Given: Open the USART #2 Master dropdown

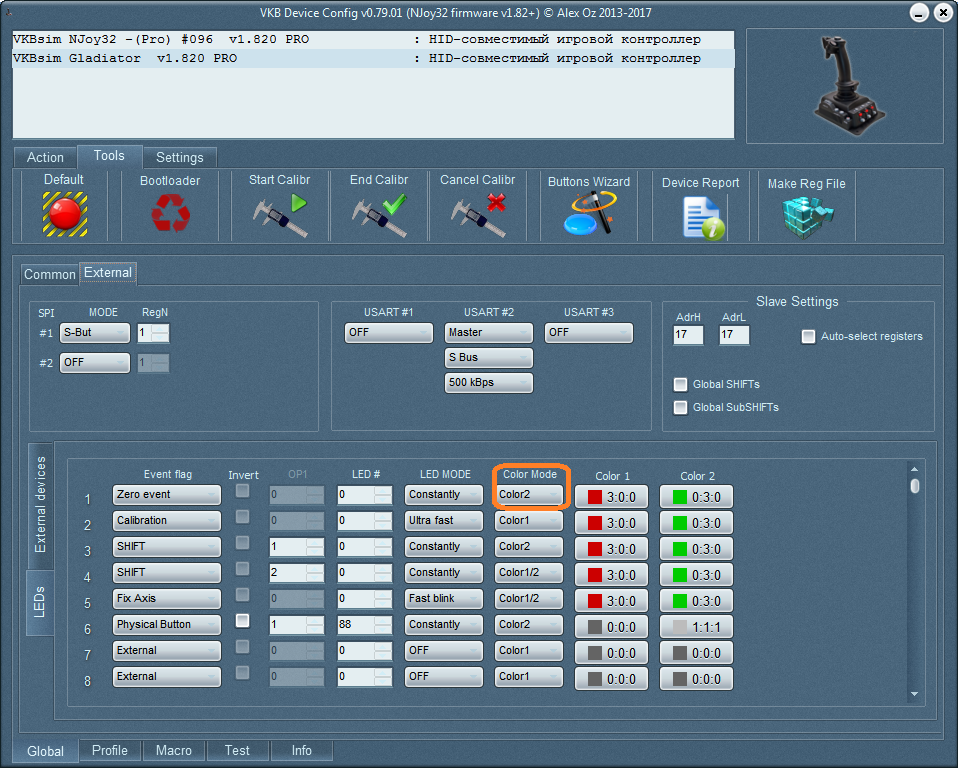Looking at the screenshot, I should 489,333.
